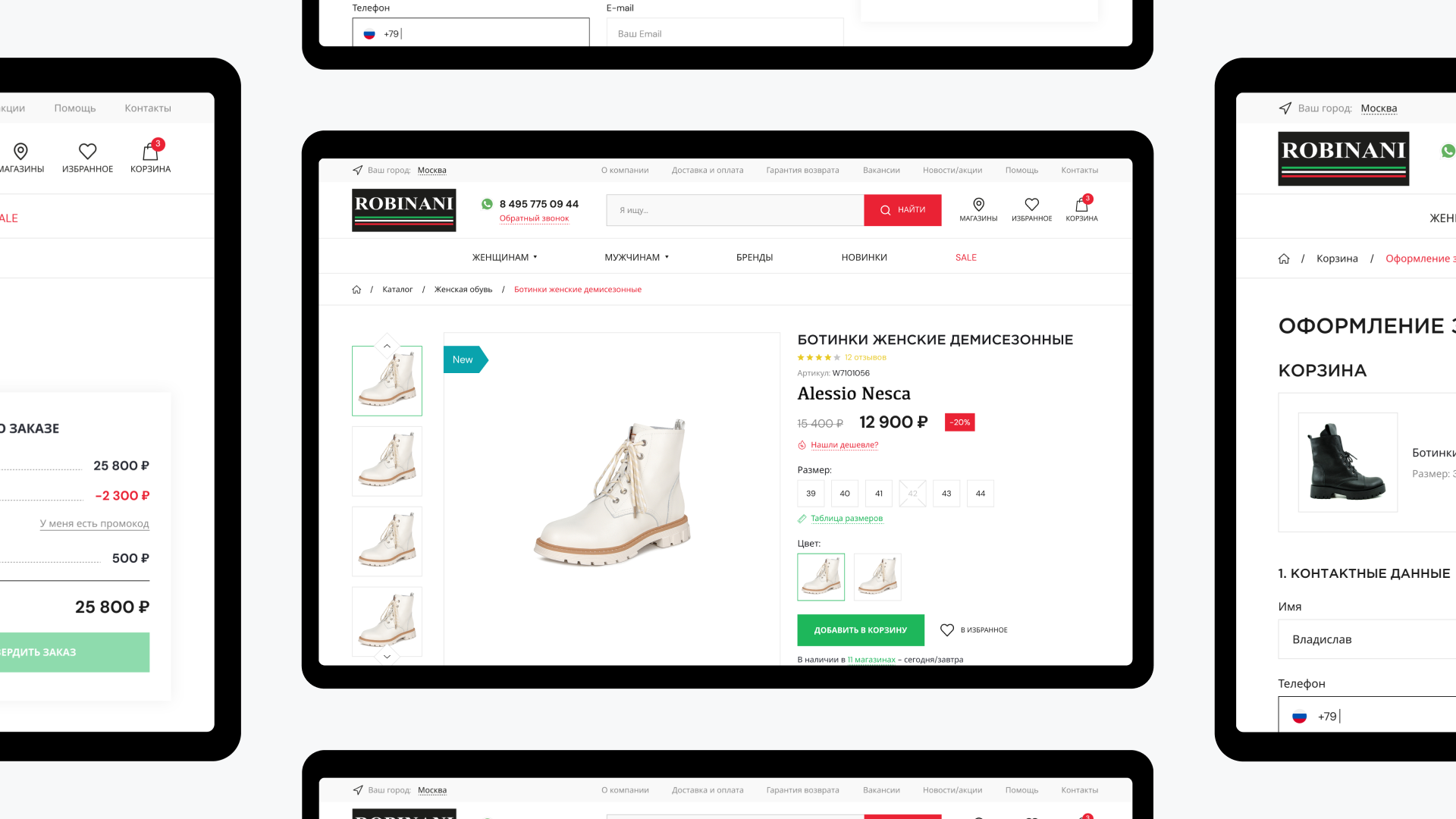
Task: Pick the second color variant swatch
Action: point(877,577)
